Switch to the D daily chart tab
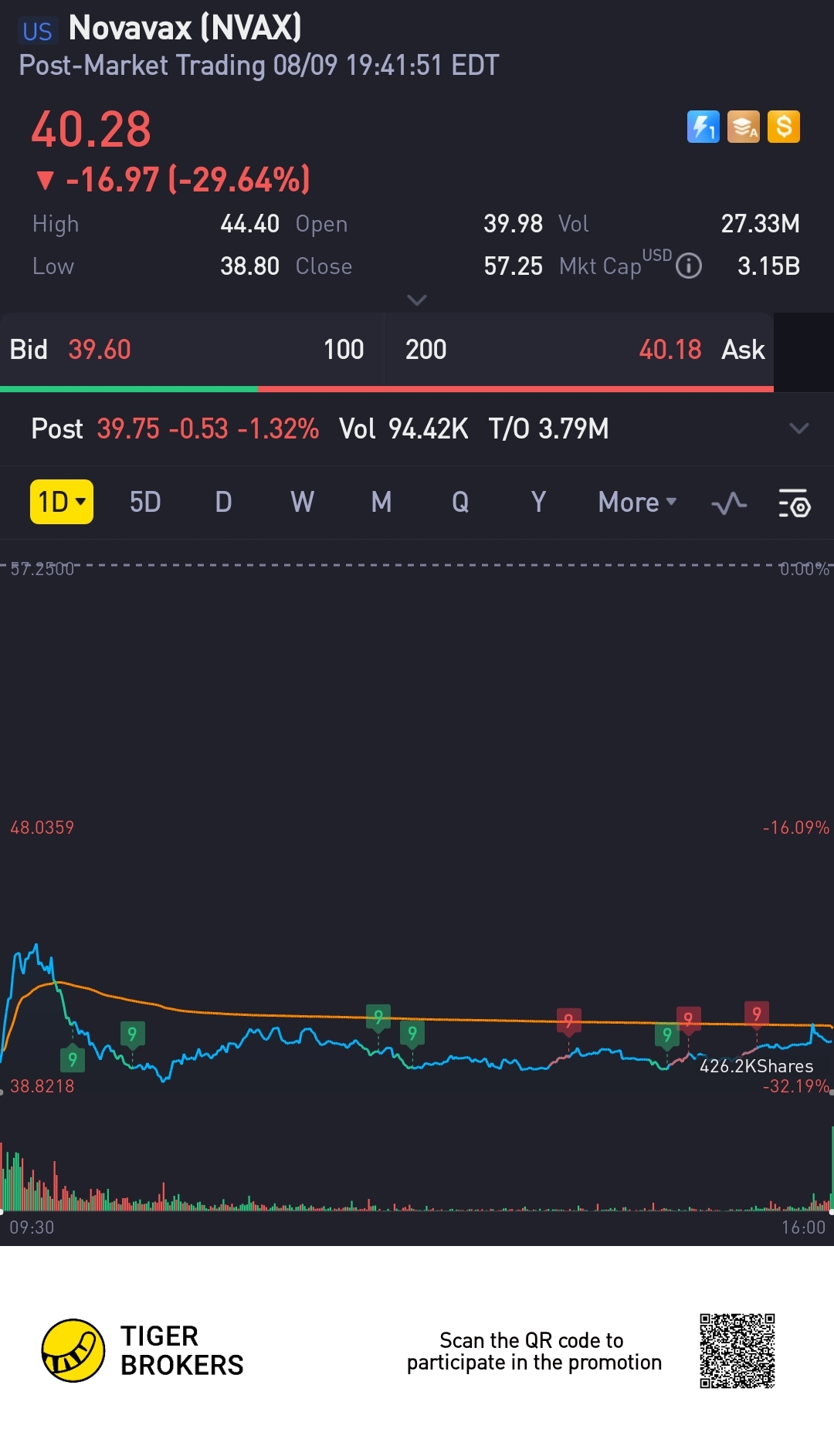834x1456 pixels. click(224, 503)
